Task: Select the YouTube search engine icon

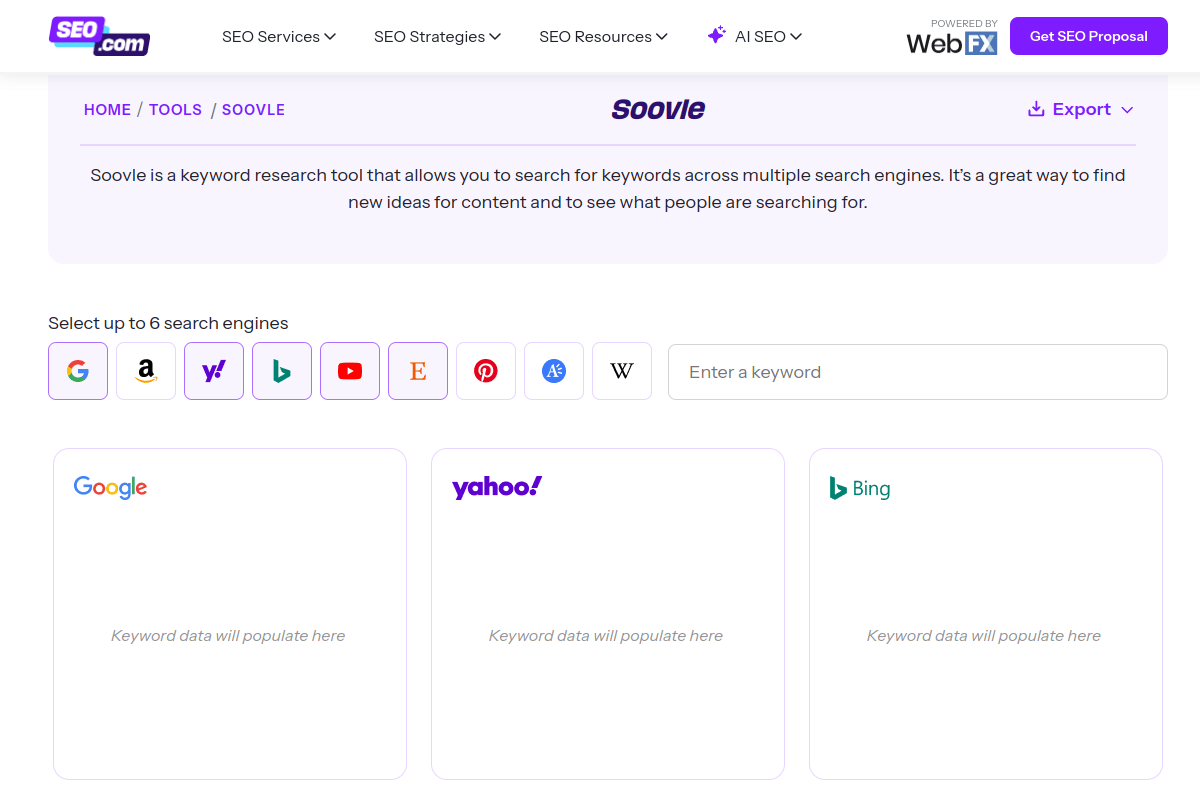Action: [x=349, y=370]
